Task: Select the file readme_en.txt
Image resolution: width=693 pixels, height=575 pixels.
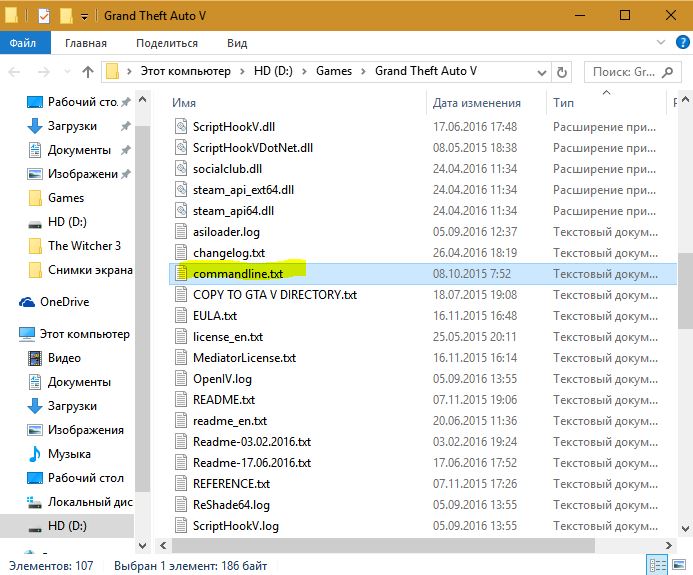Action: click(230, 421)
